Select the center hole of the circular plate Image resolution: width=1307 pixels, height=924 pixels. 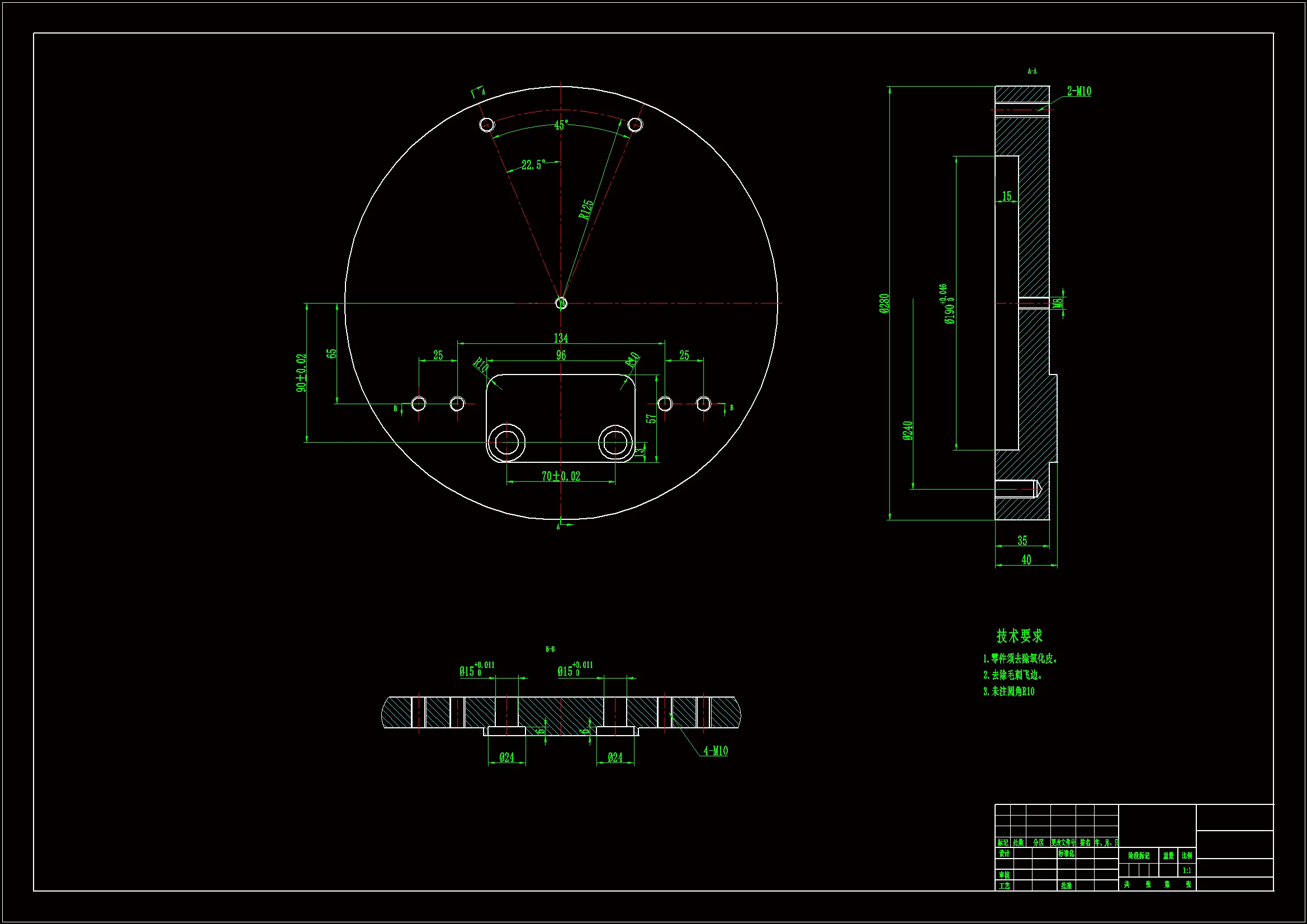[561, 303]
